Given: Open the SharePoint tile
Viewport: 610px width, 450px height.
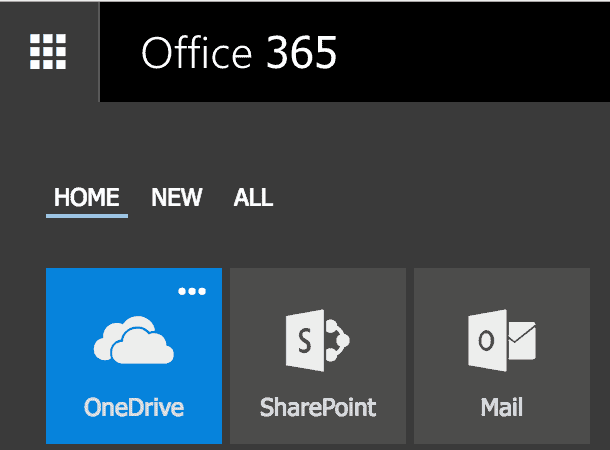Looking at the screenshot, I should click(318, 355).
